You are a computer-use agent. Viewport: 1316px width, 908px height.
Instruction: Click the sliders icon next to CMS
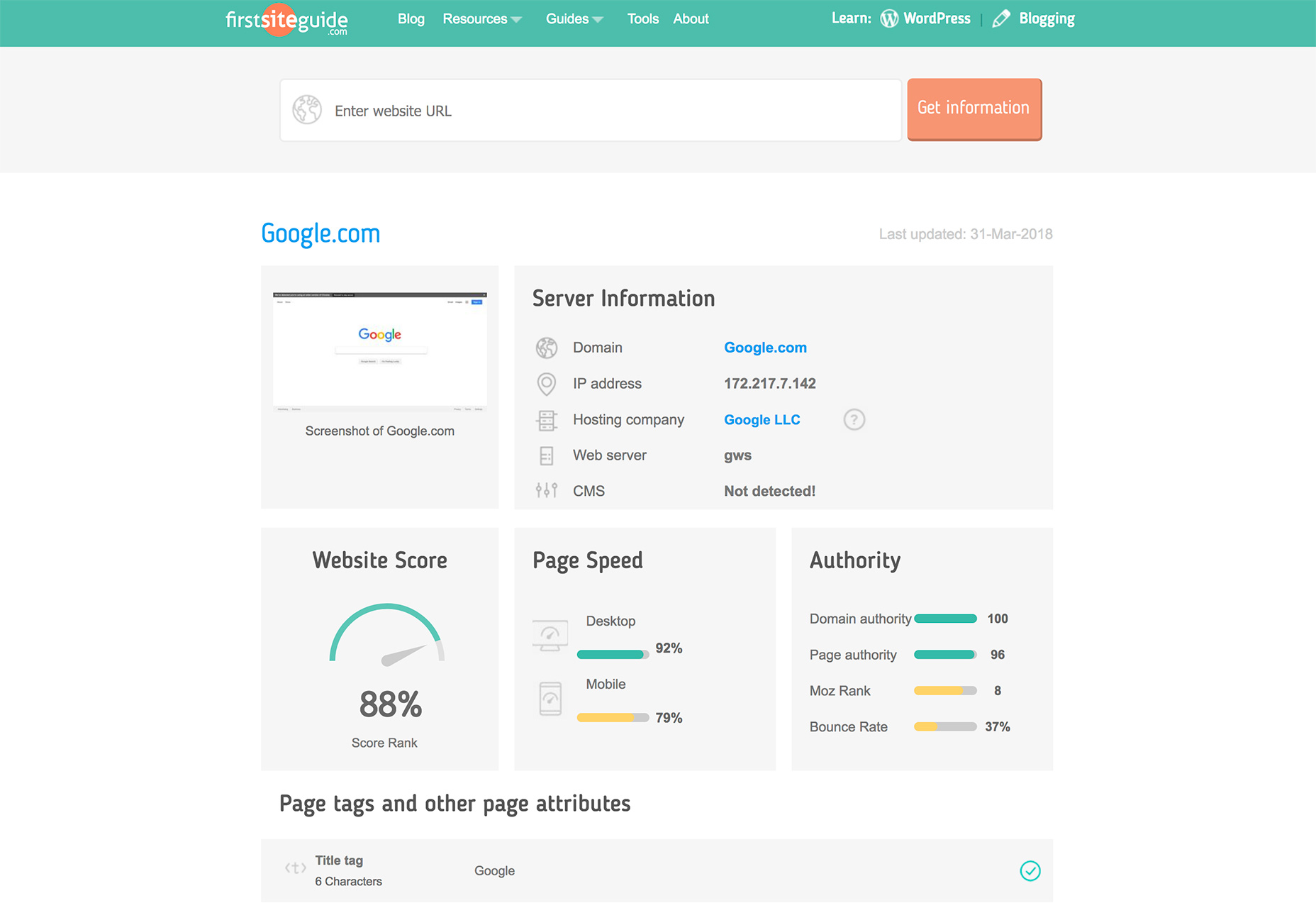click(546, 491)
